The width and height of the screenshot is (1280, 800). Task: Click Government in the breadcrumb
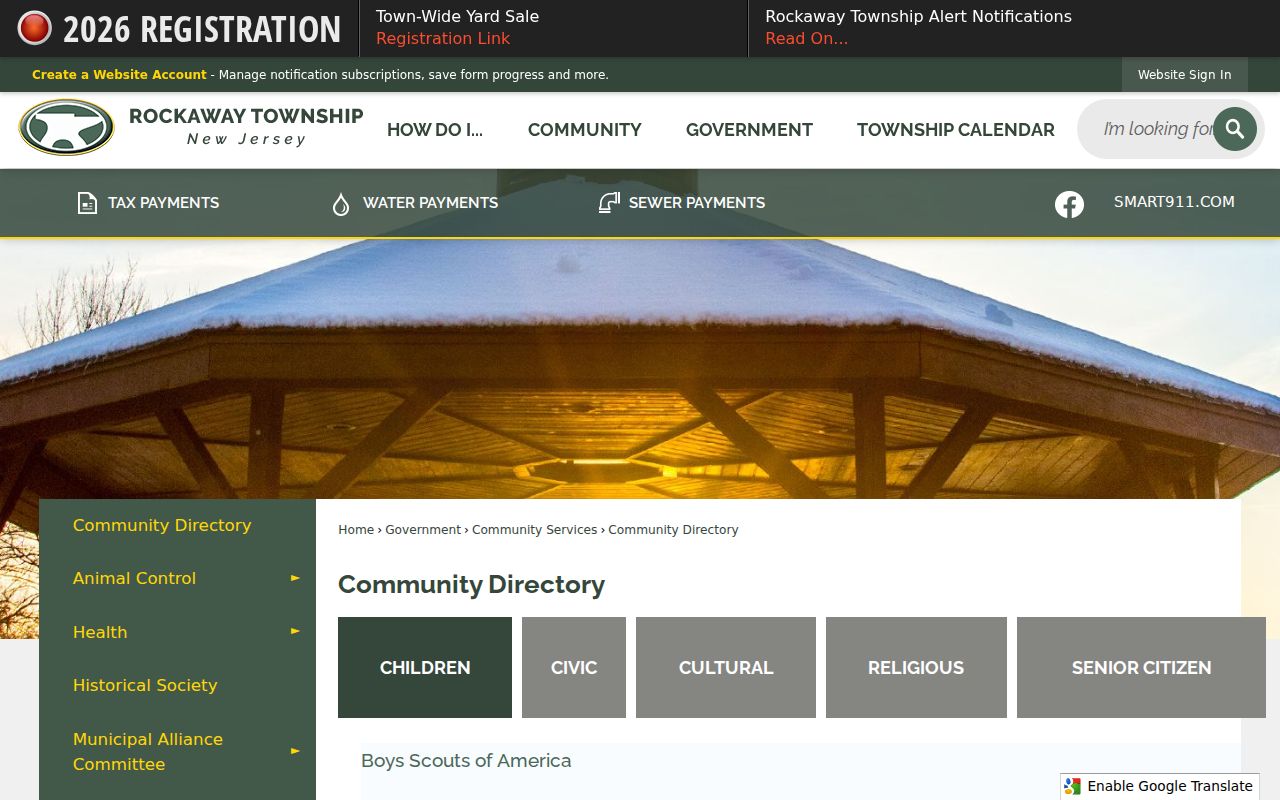[x=423, y=530]
